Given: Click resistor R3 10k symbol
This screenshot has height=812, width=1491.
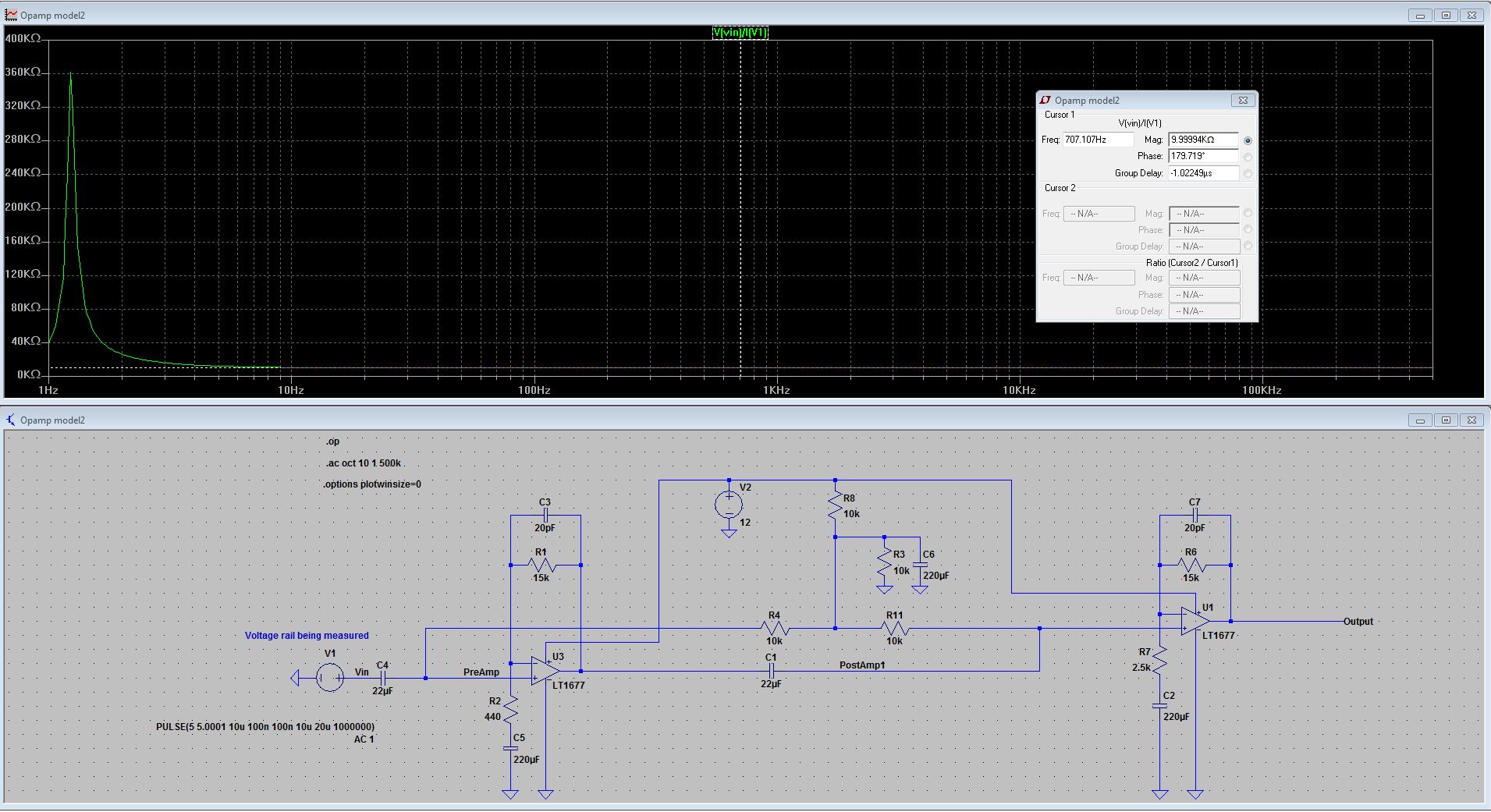Looking at the screenshot, I should 884,563.
